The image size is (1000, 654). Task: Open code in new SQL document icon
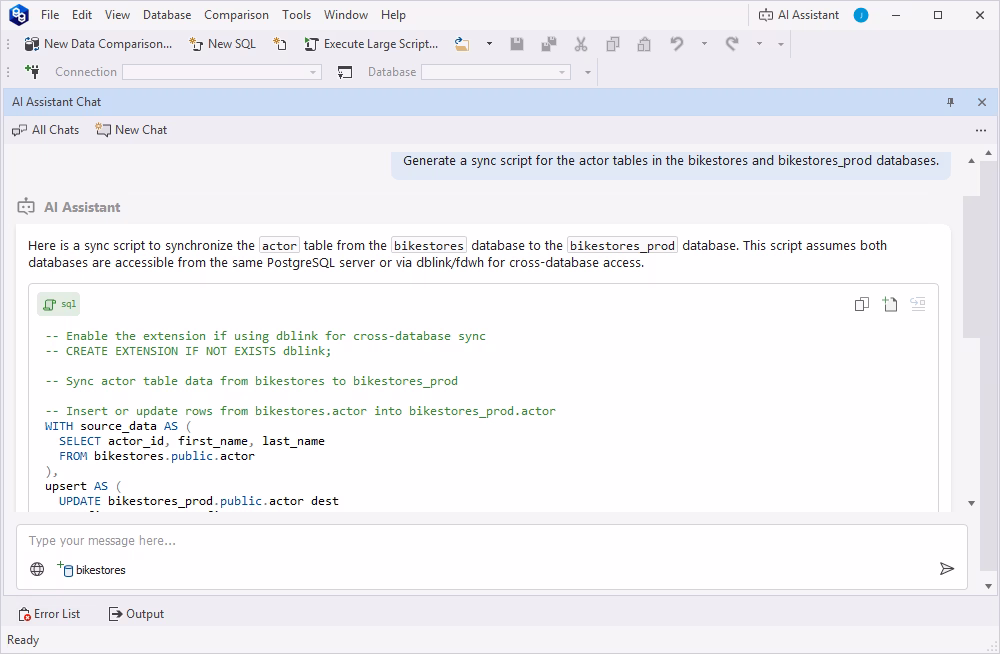(x=890, y=304)
